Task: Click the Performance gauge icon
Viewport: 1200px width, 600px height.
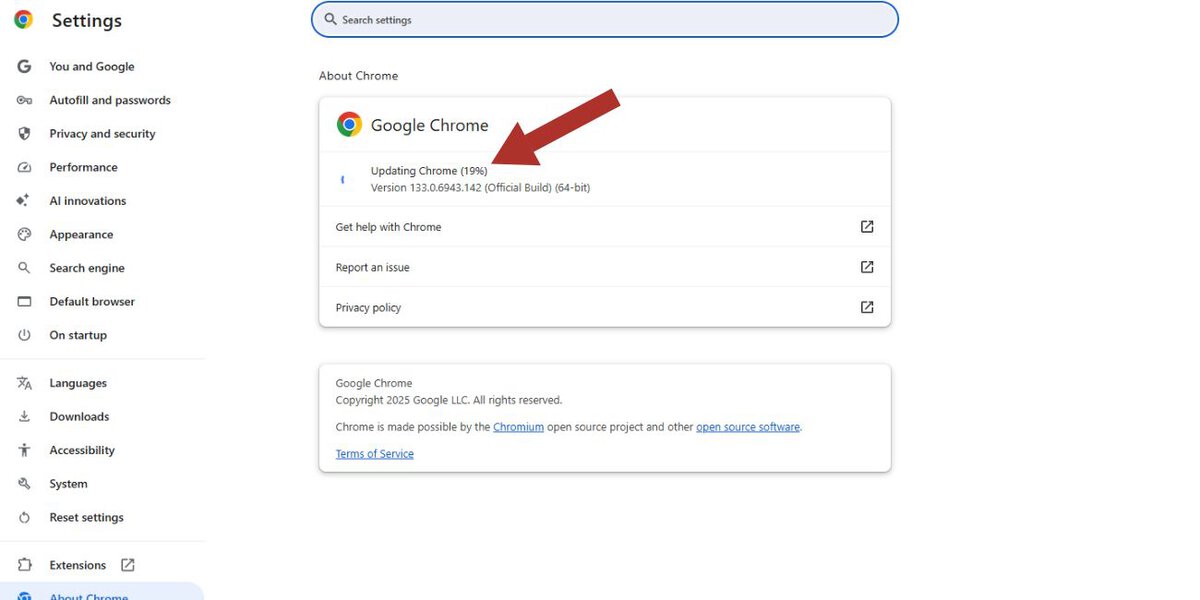Action: click(x=25, y=167)
